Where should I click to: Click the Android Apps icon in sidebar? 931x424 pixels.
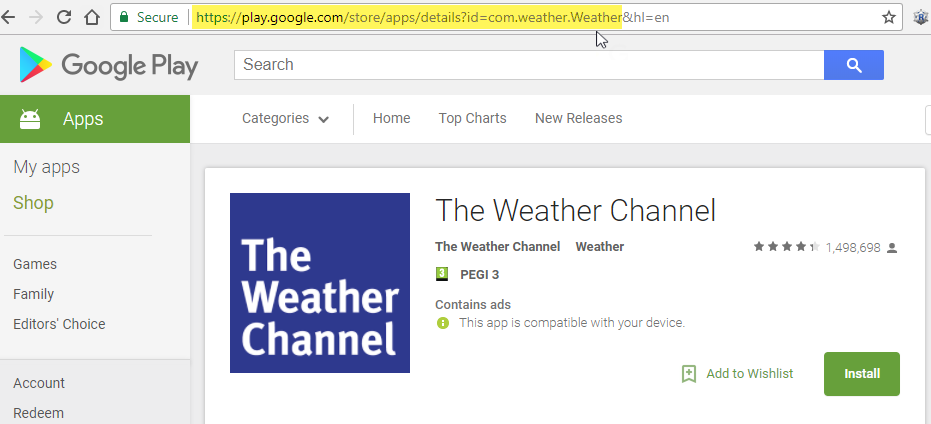pyautogui.click(x=30, y=119)
